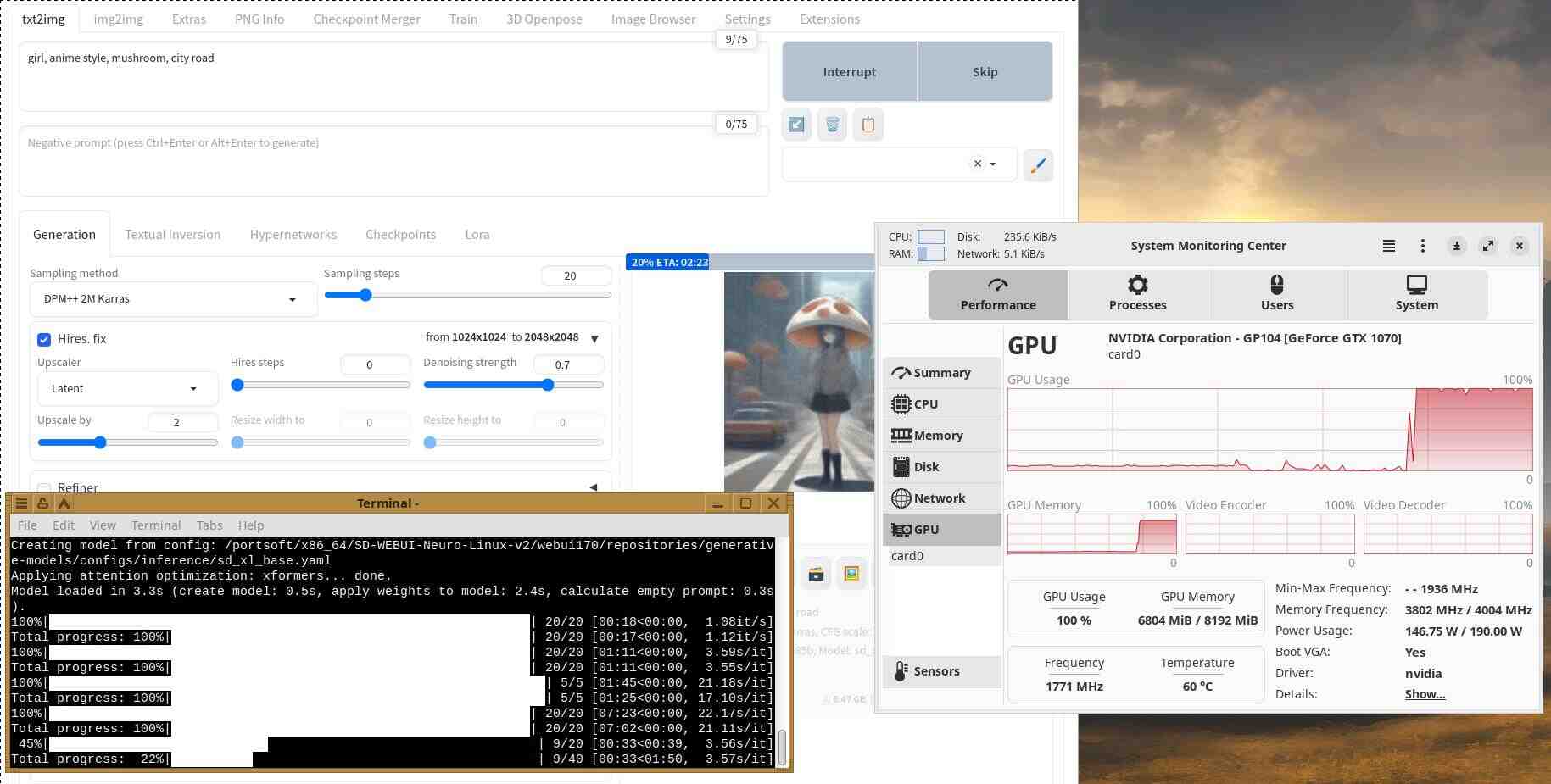
Task: Open the System Monitoring Center hamburger menu
Action: click(1389, 246)
